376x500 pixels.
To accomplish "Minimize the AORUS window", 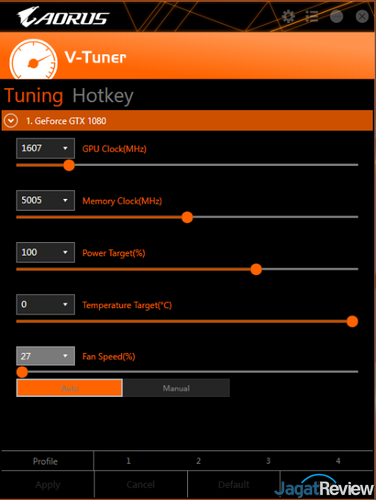I will point(336,16).
